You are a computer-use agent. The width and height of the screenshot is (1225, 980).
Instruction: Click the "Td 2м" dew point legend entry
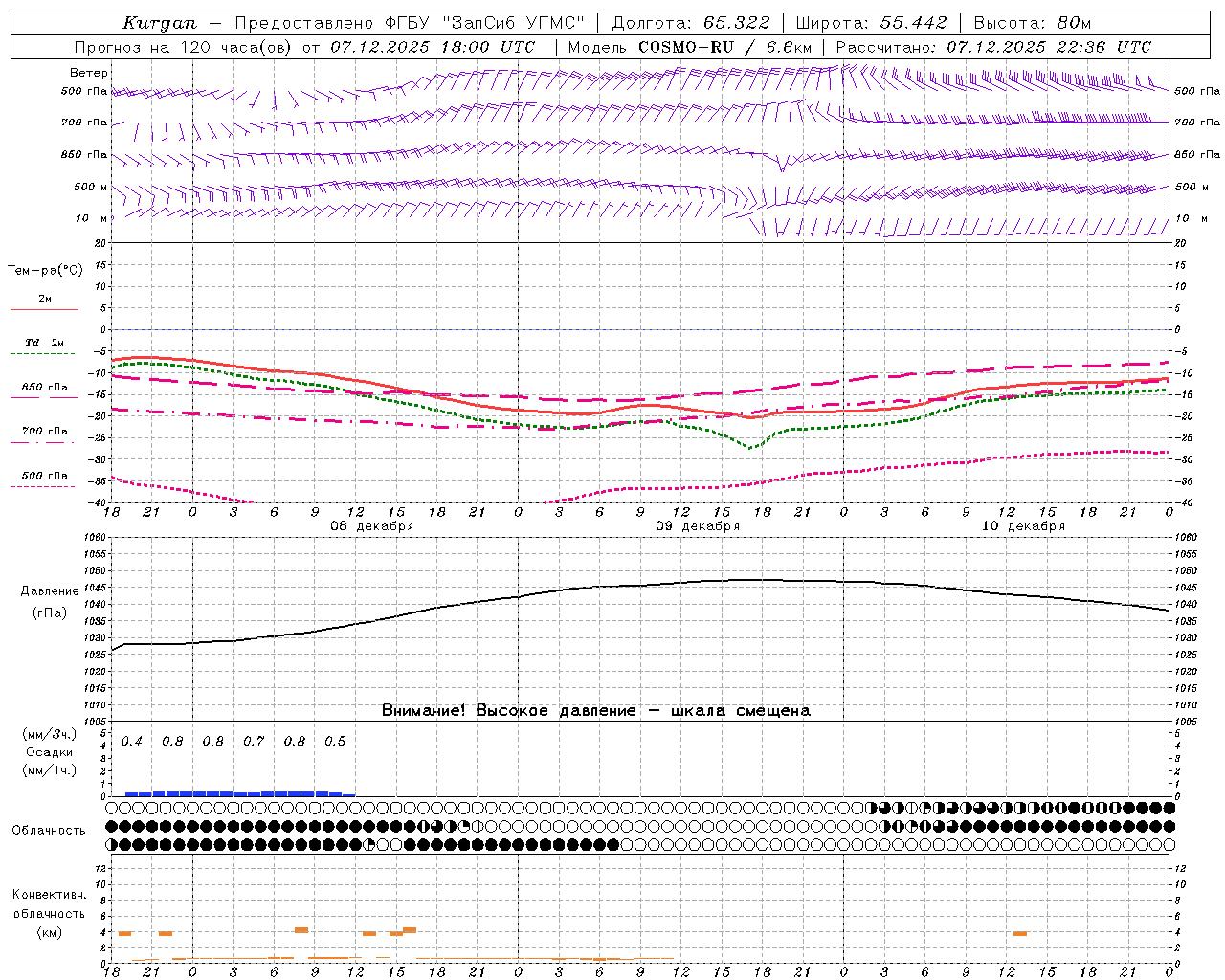click(x=45, y=343)
